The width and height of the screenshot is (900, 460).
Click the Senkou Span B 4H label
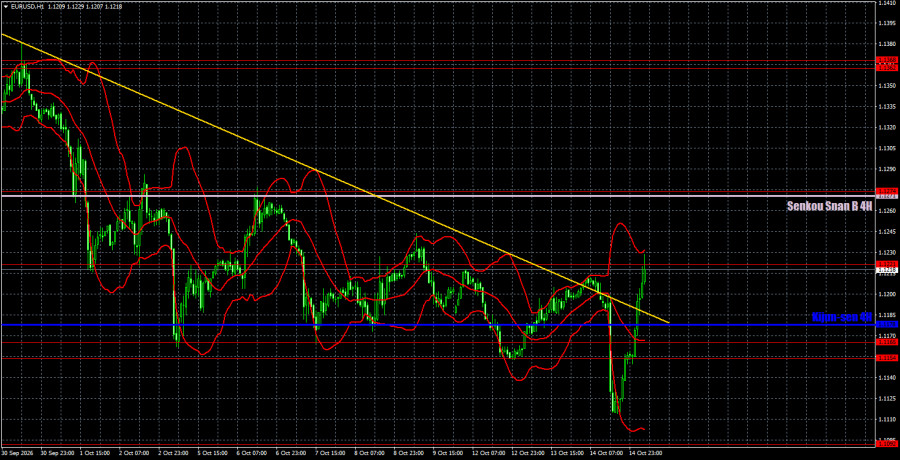[830, 207]
